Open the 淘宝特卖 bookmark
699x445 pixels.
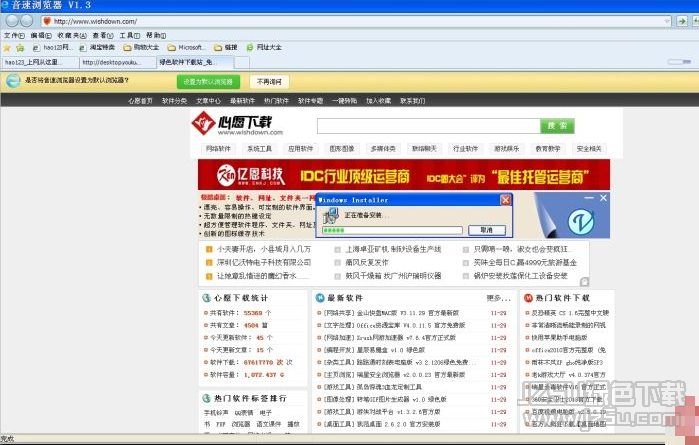coord(97,47)
